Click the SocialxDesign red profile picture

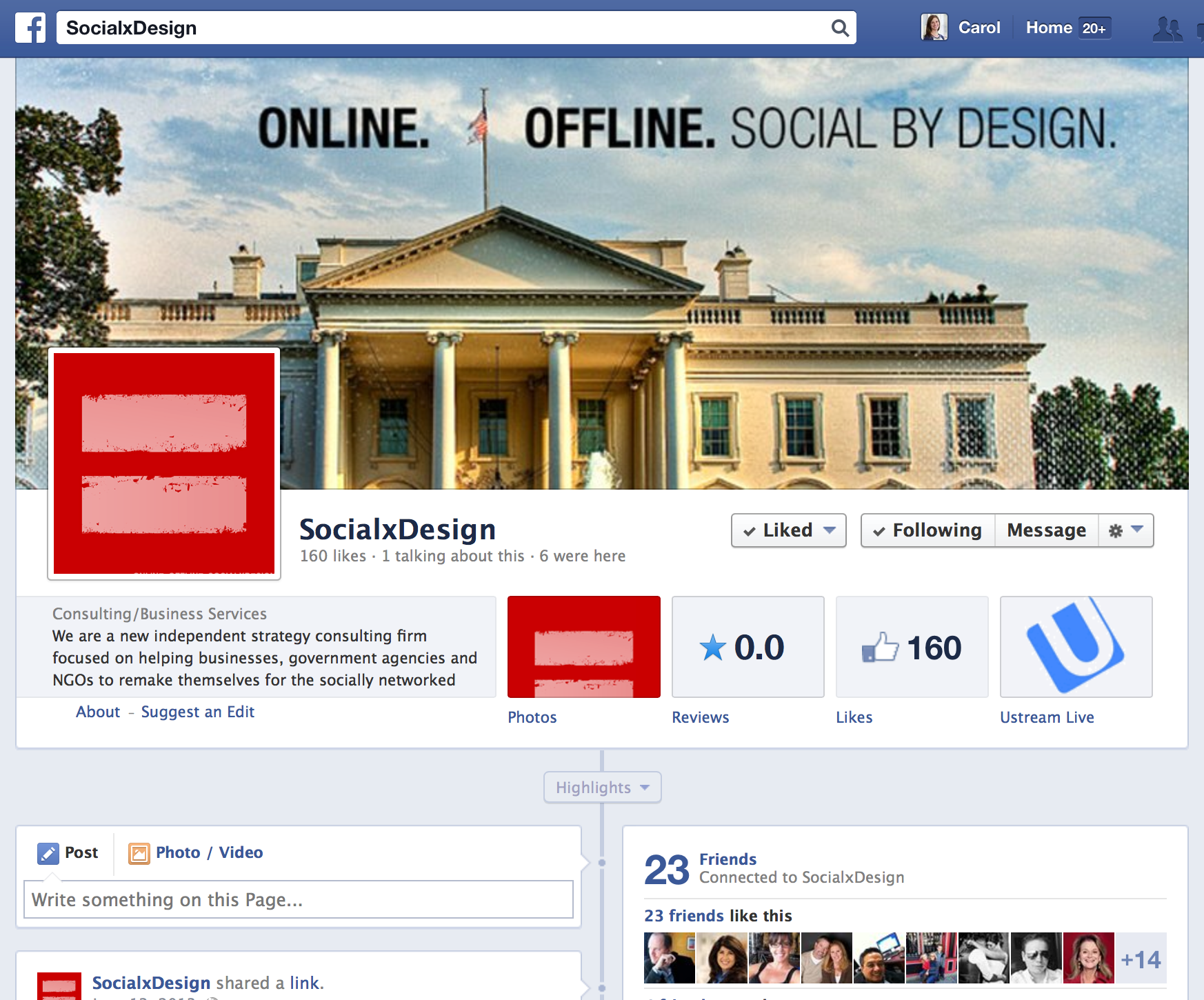pyautogui.click(x=164, y=463)
